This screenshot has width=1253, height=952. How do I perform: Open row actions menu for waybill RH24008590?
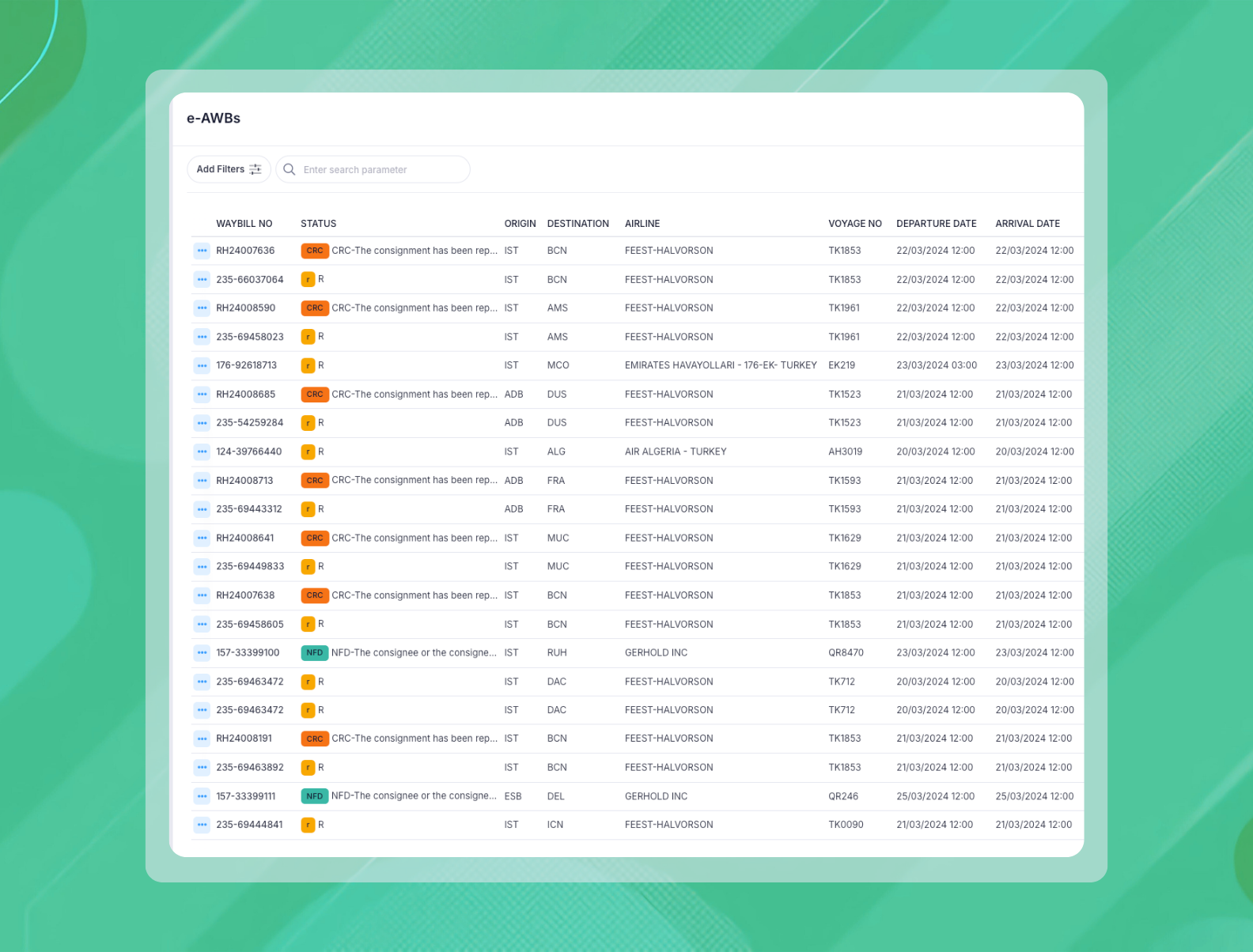(202, 308)
